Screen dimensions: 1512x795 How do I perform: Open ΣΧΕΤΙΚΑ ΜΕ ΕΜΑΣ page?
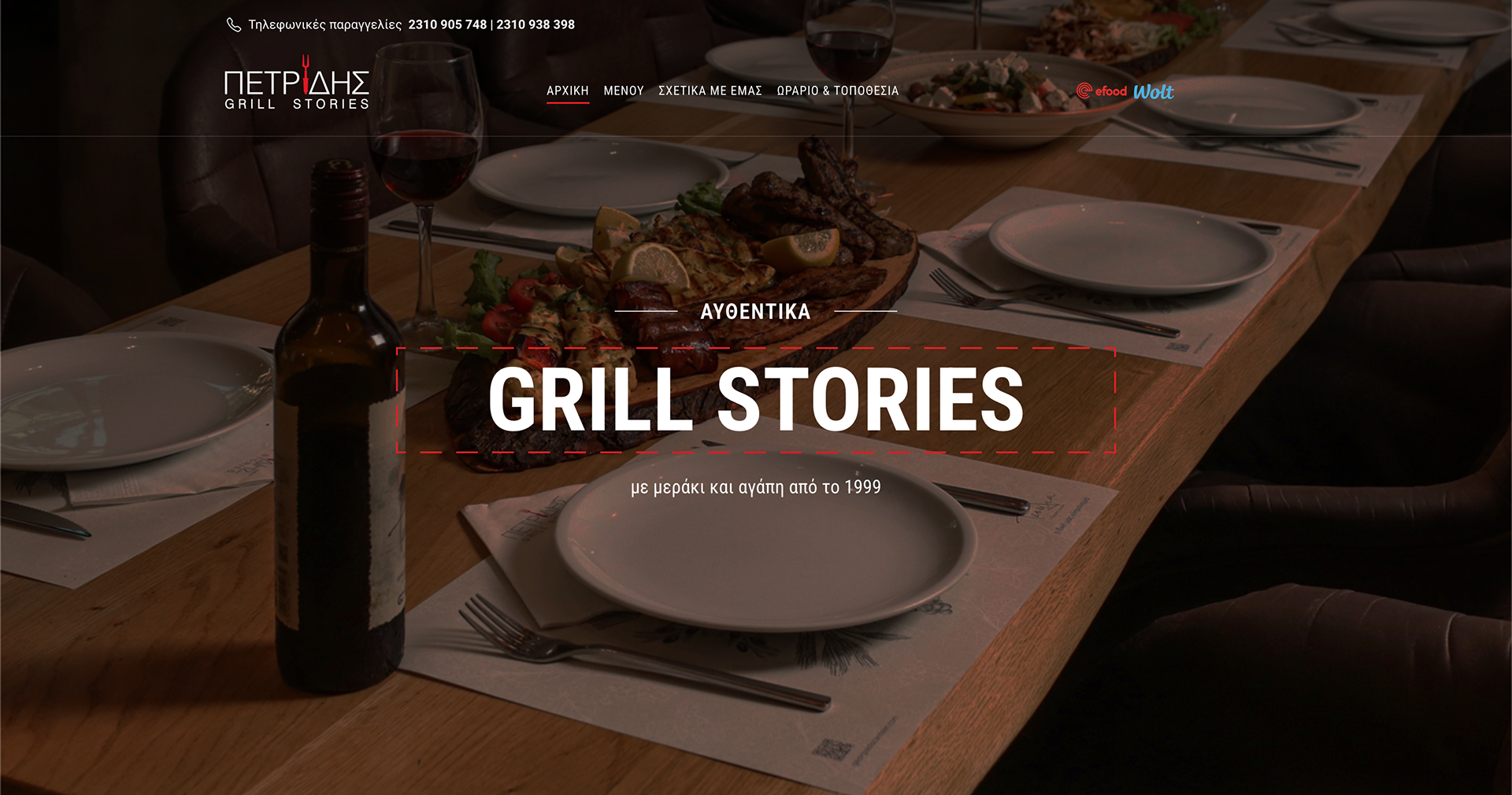tap(710, 91)
